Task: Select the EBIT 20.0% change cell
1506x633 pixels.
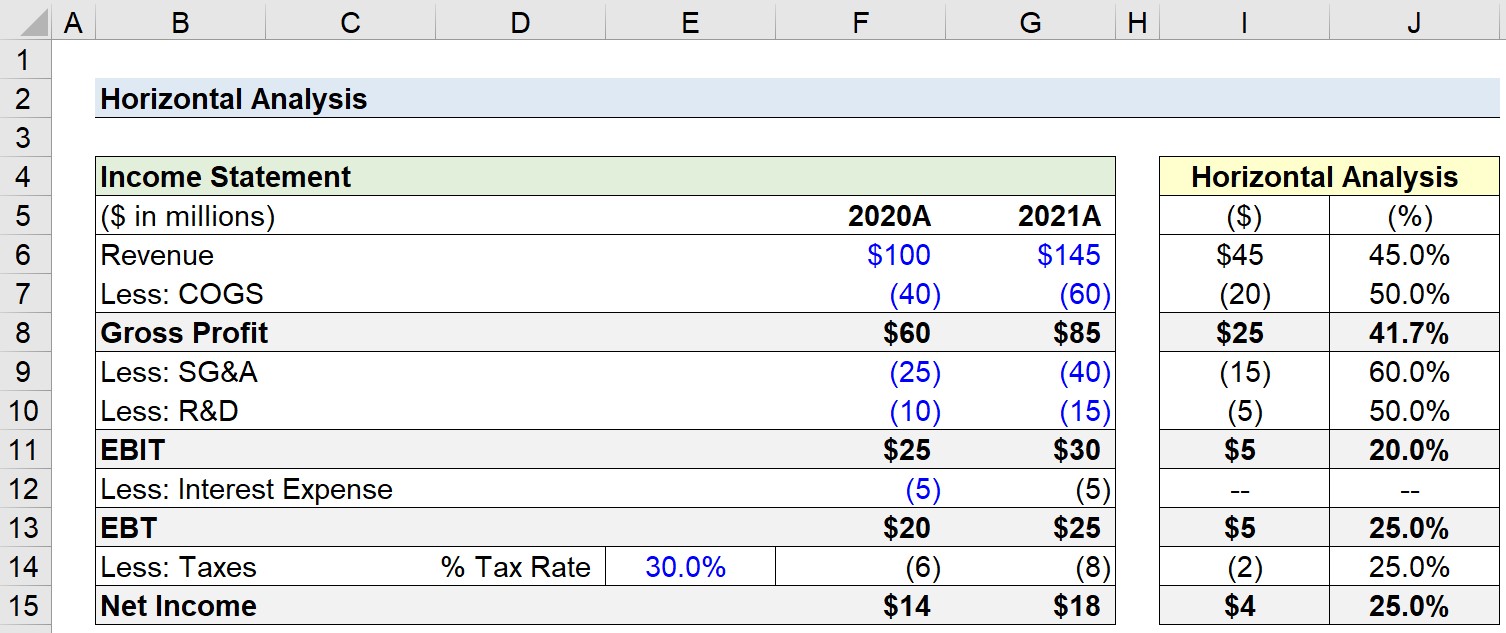Action: click(1414, 450)
